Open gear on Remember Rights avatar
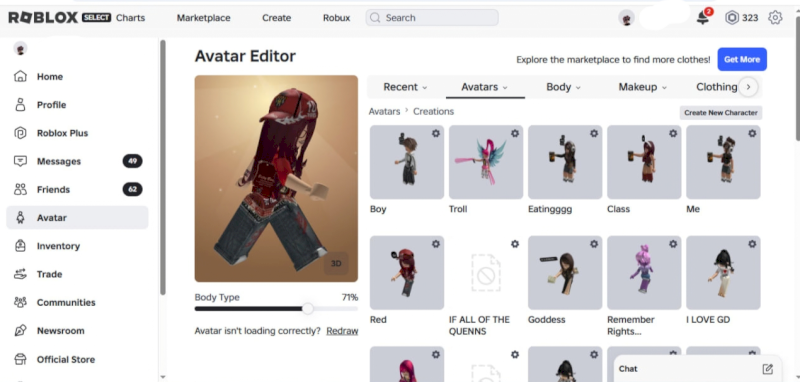This screenshot has width=800, height=382. coord(673,244)
